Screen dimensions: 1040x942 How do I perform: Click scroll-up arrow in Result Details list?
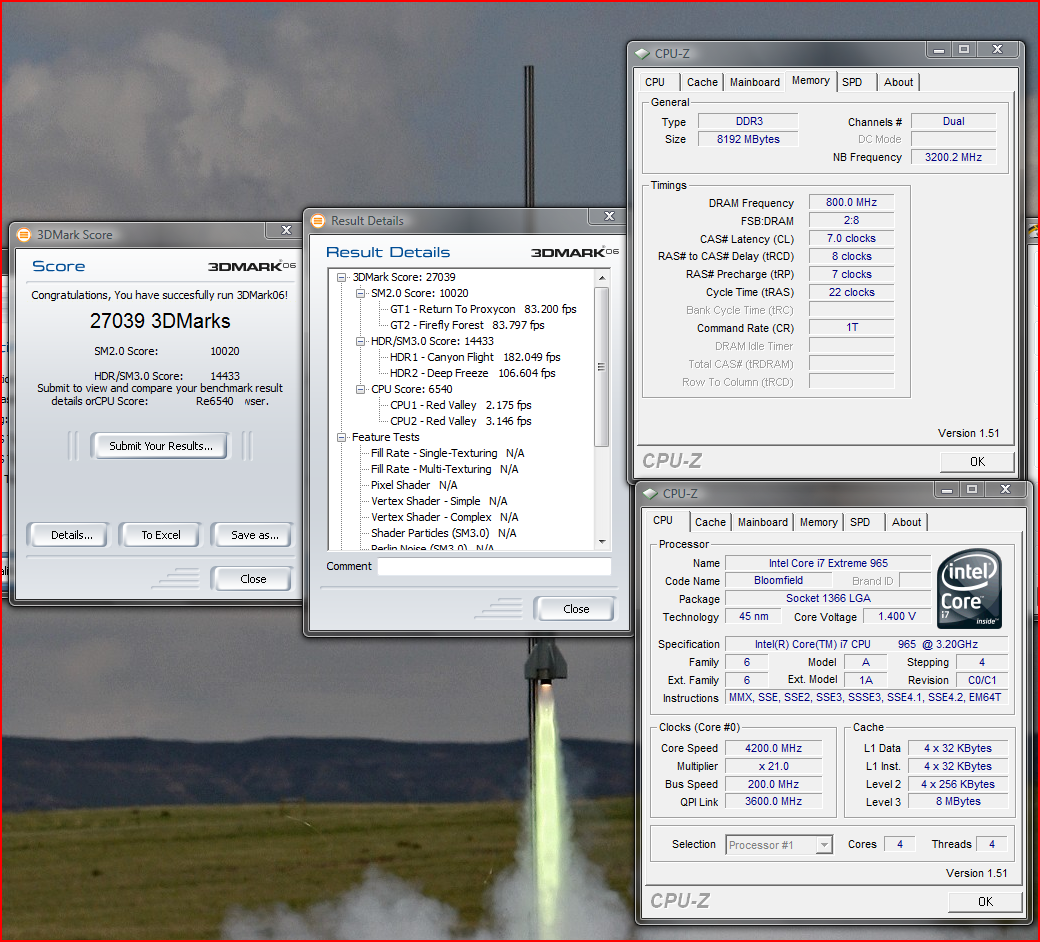click(602, 278)
